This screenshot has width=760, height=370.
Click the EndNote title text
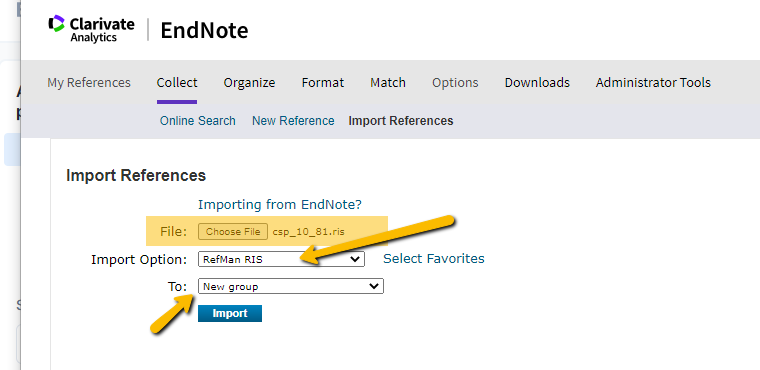click(204, 30)
